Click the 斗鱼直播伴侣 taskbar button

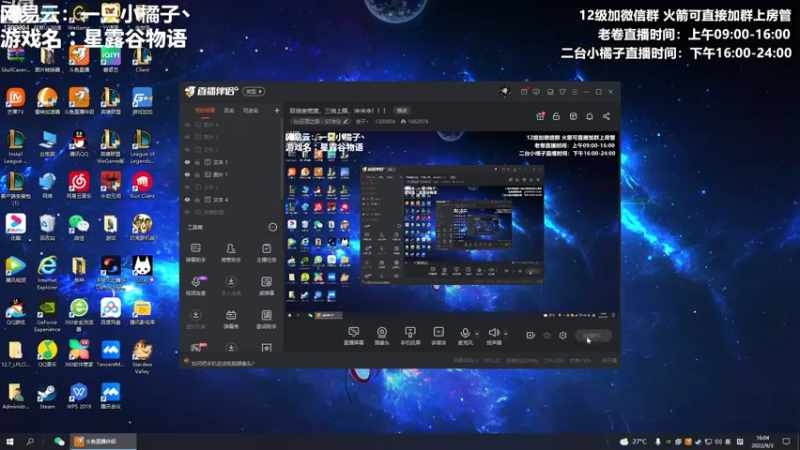104,441
